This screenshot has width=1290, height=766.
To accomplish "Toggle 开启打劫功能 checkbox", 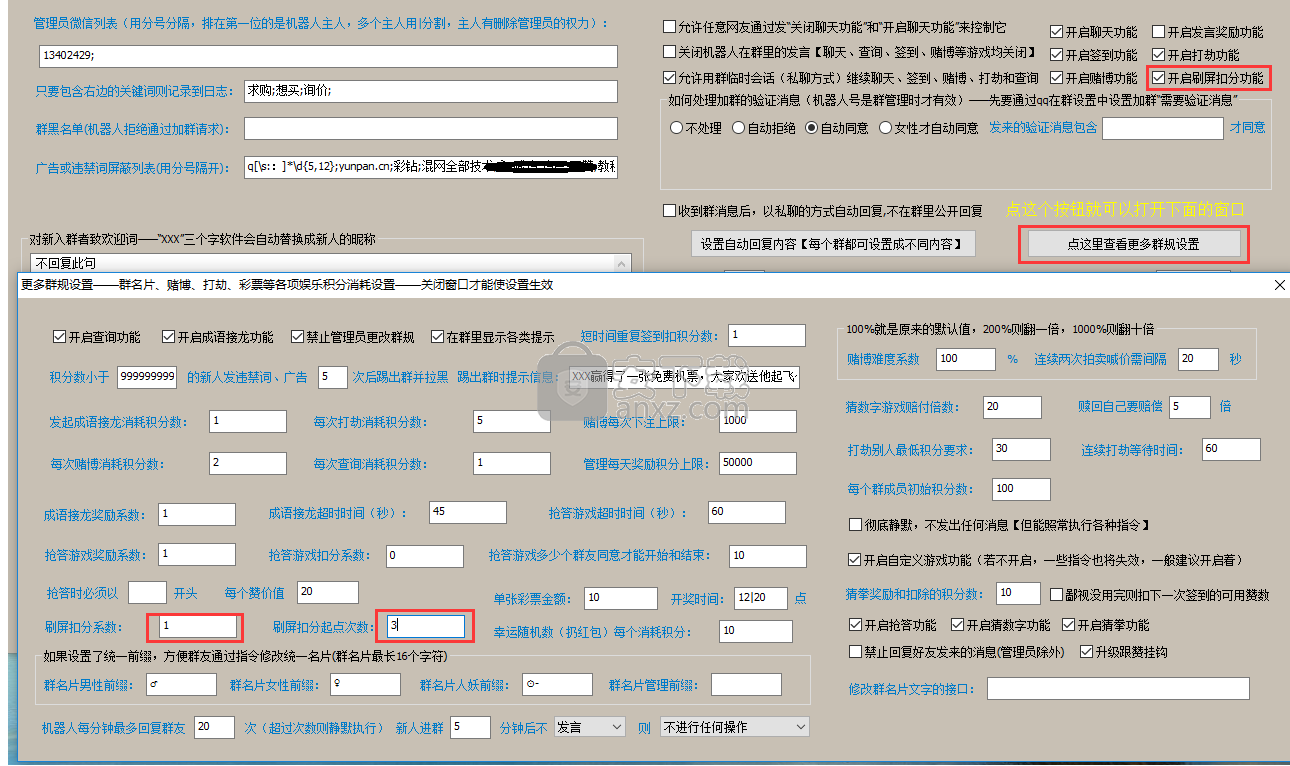I will point(1159,55).
